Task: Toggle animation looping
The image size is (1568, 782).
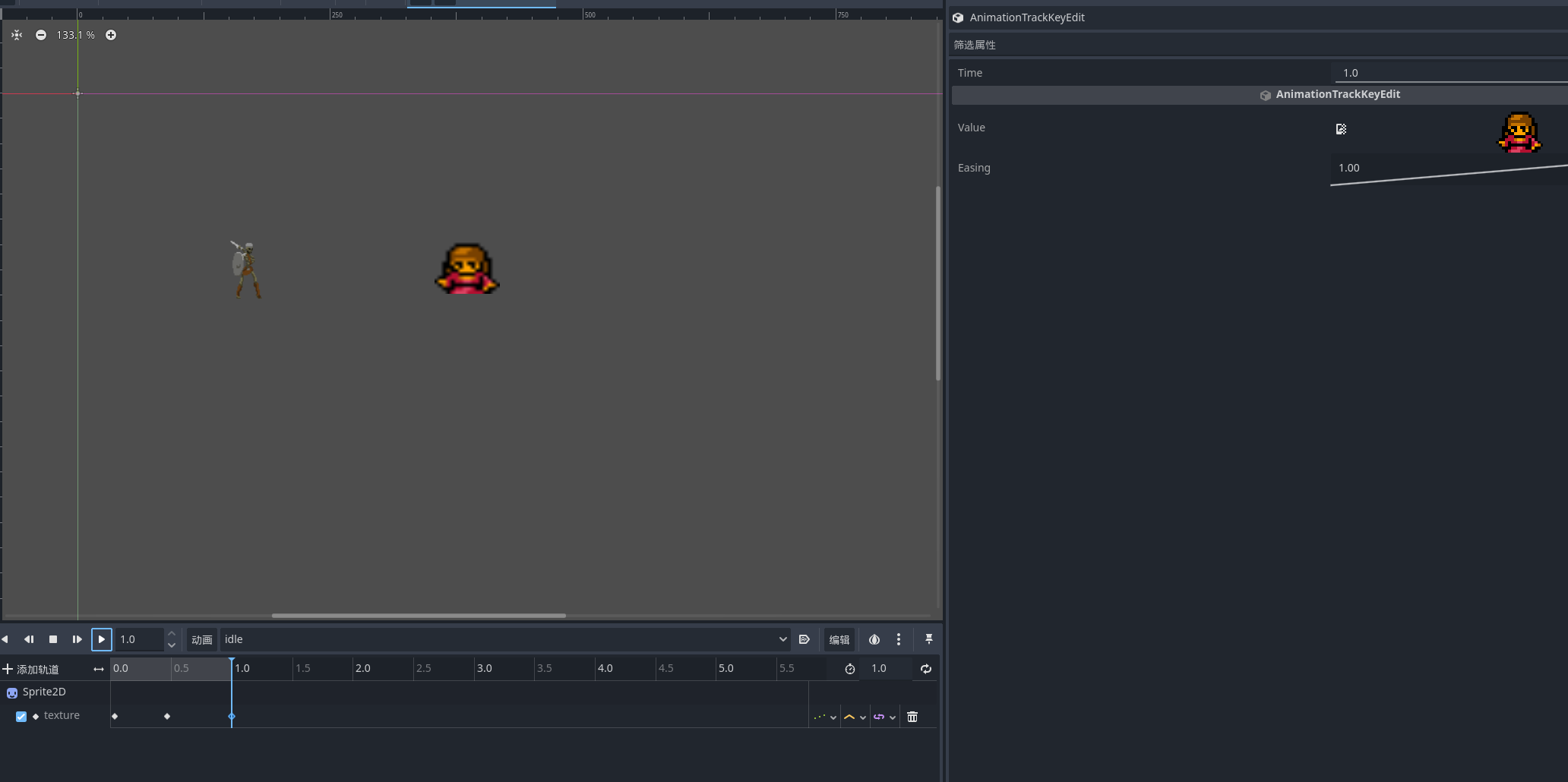Action: click(x=926, y=669)
